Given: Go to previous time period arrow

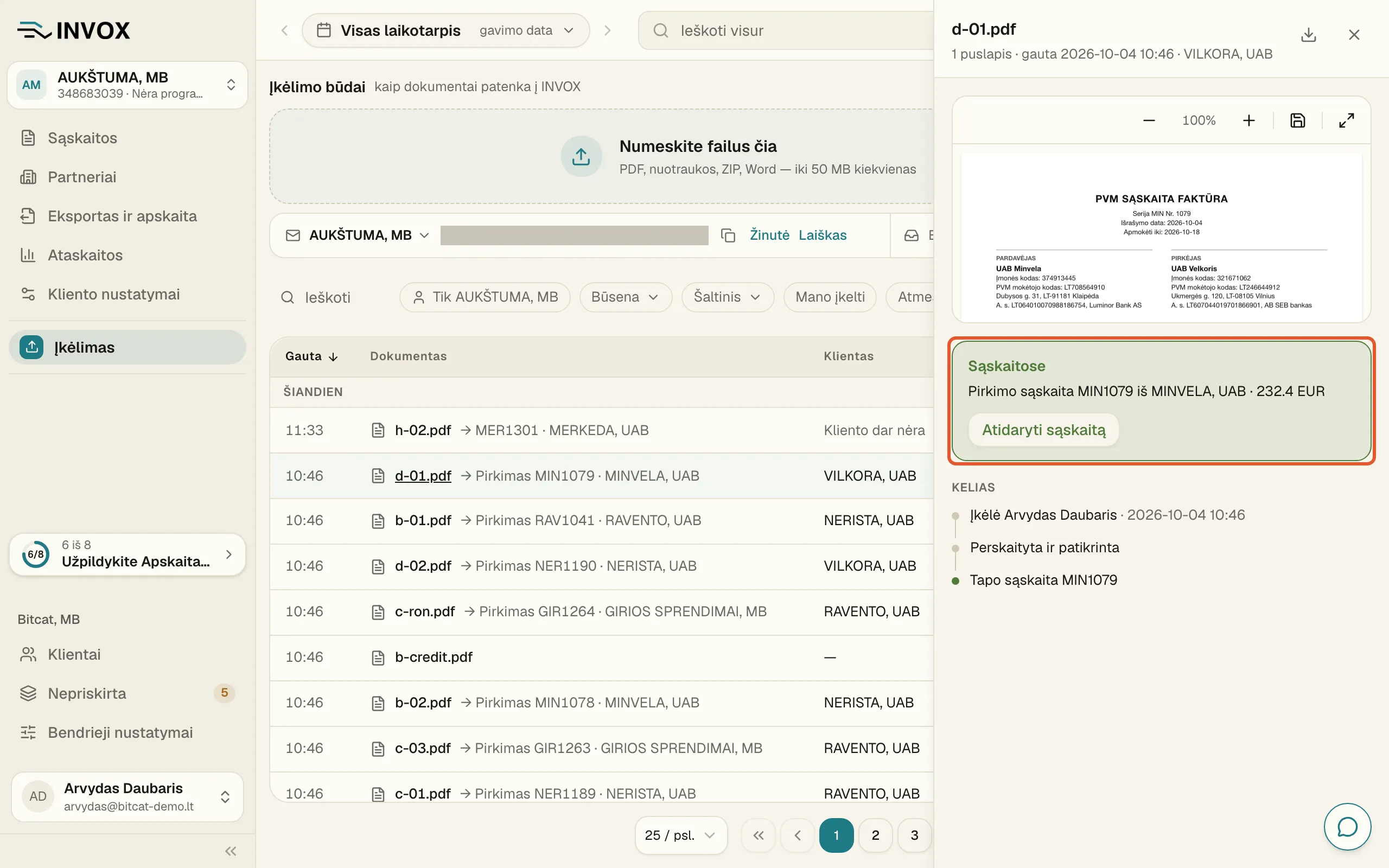Looking at the screenshot, I should click(x=284, y=30).
